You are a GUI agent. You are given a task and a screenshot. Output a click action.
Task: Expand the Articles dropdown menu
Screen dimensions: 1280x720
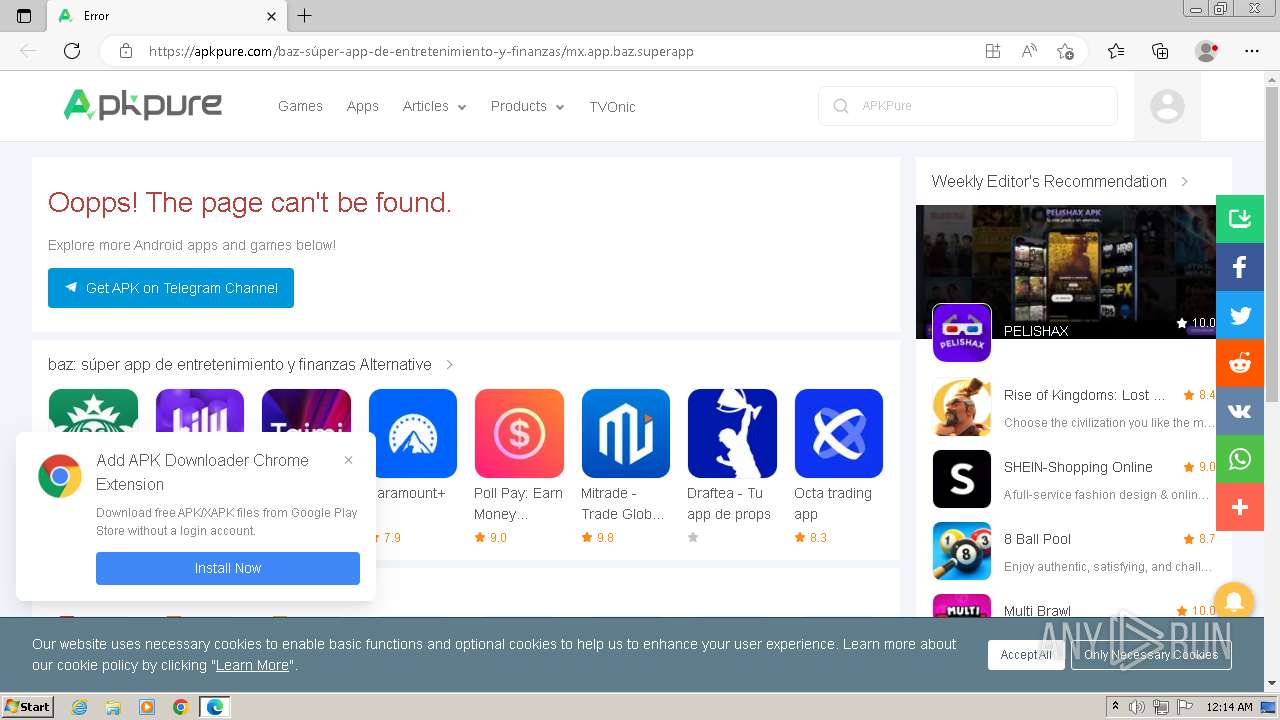click(x=434, y=106)
